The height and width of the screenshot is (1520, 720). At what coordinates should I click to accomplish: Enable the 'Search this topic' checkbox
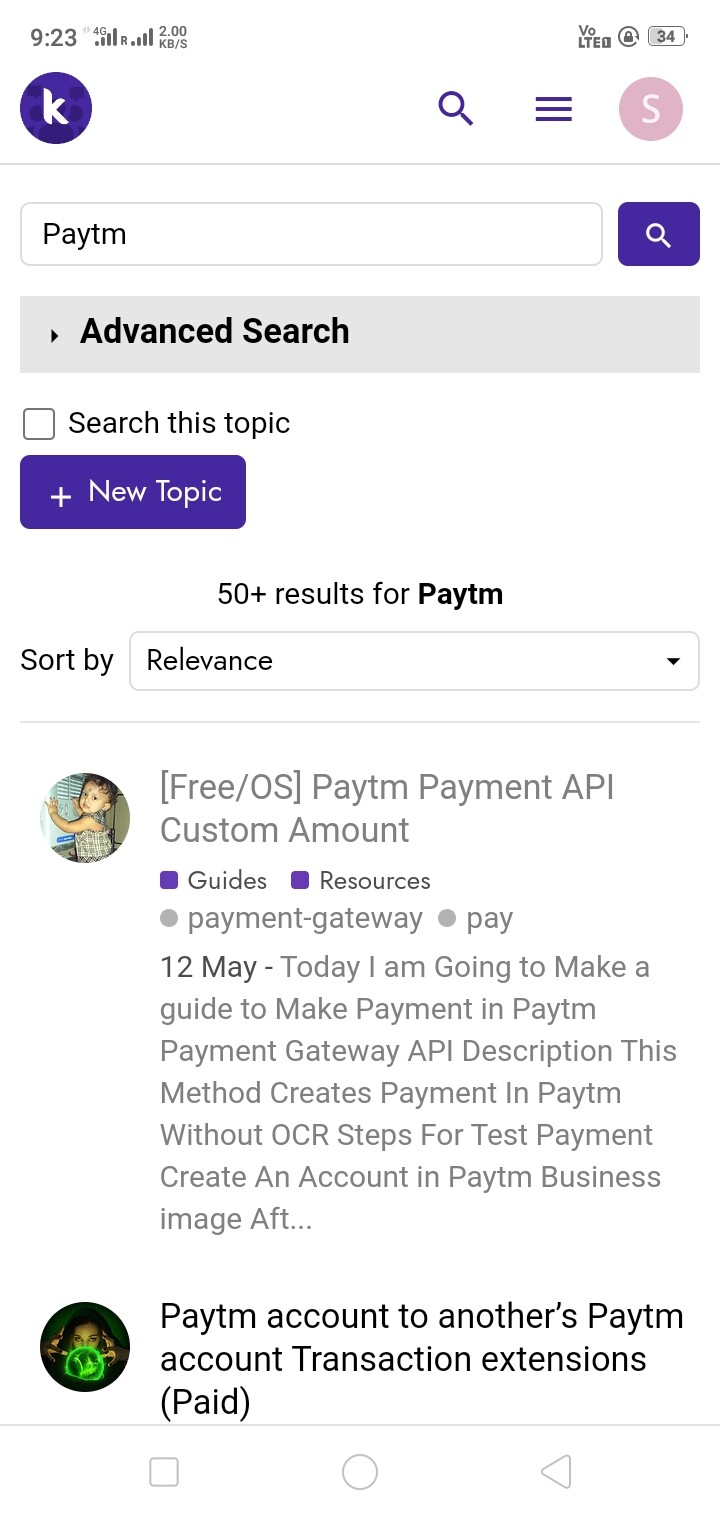(39, 424)
